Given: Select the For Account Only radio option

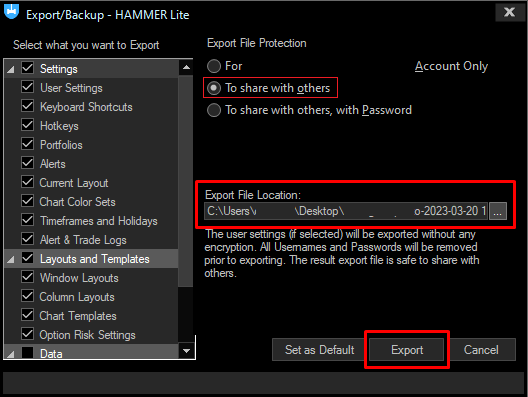Looking at the screenshot, I should coord(214,66).
